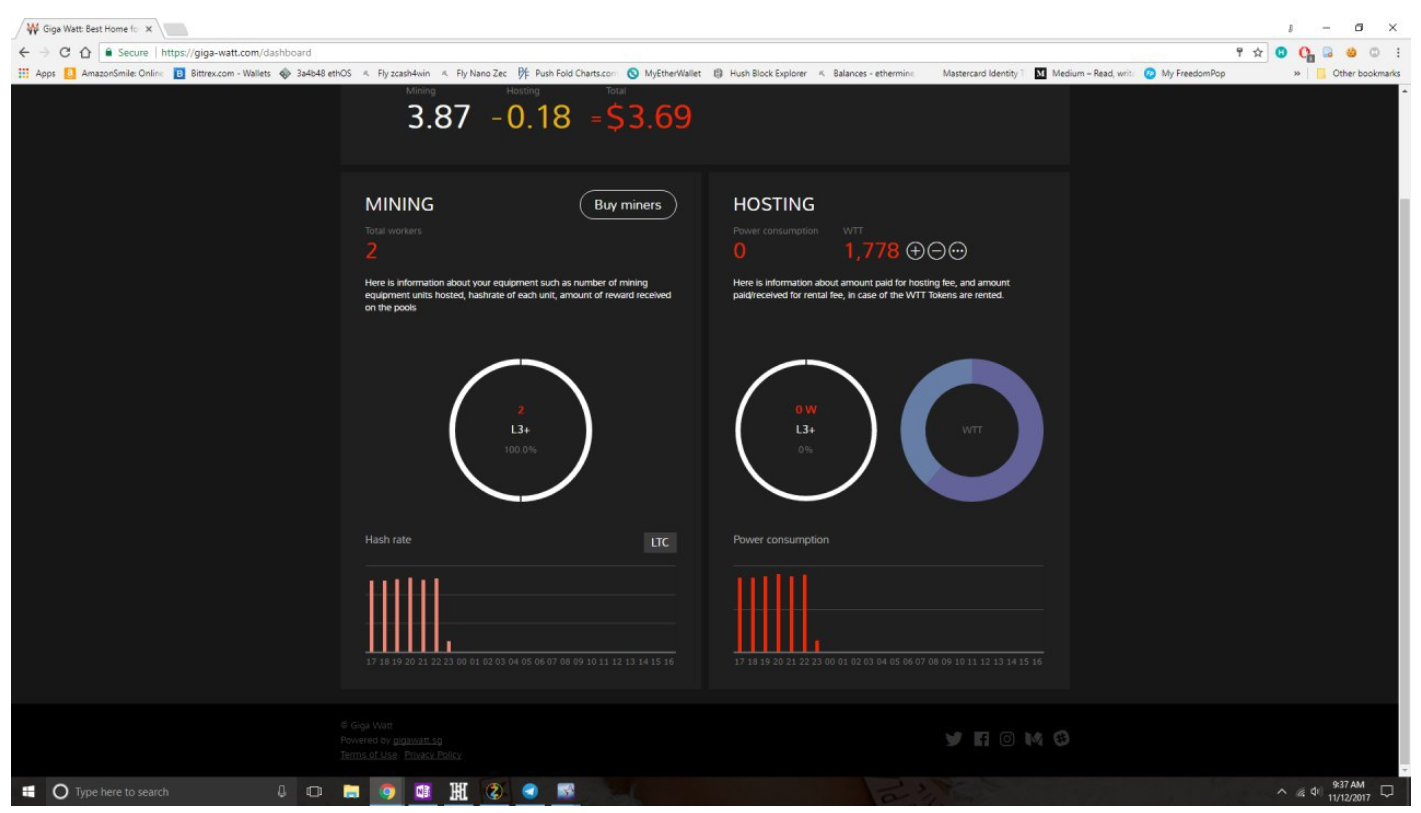The image size is (1421, 813).
Task: Open Giga Watt Slack icon link
Action: 1061,739
